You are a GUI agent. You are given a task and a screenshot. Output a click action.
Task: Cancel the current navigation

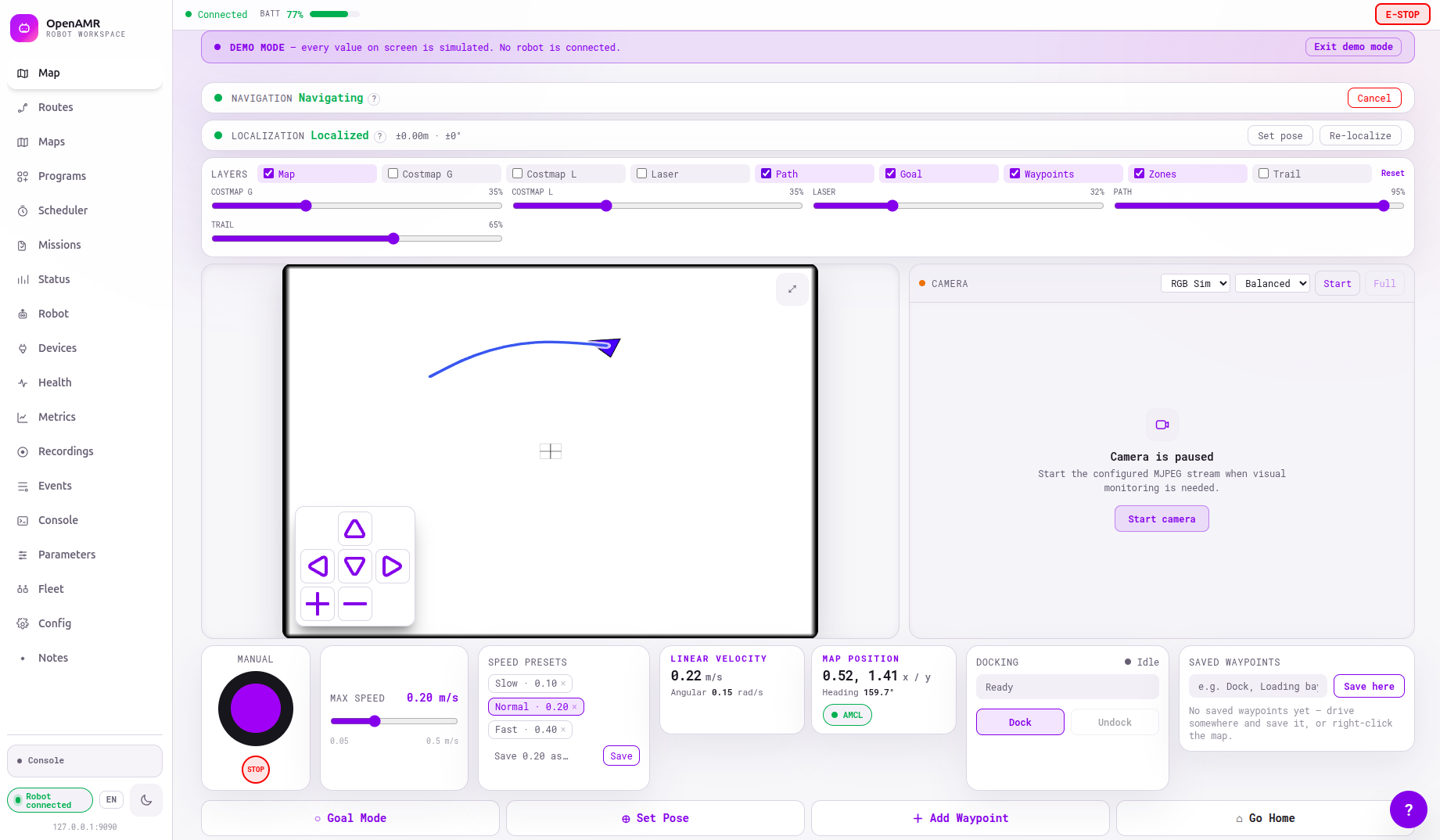coord(1374,98)
